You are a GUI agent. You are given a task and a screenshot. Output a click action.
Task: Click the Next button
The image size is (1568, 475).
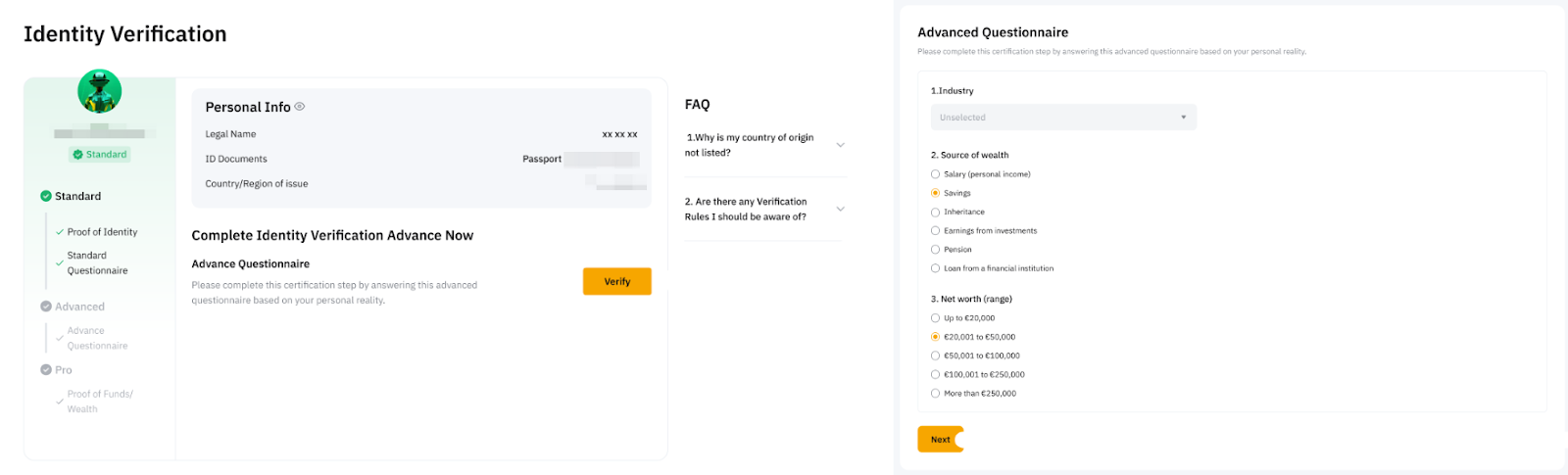[x=940, y=440]
